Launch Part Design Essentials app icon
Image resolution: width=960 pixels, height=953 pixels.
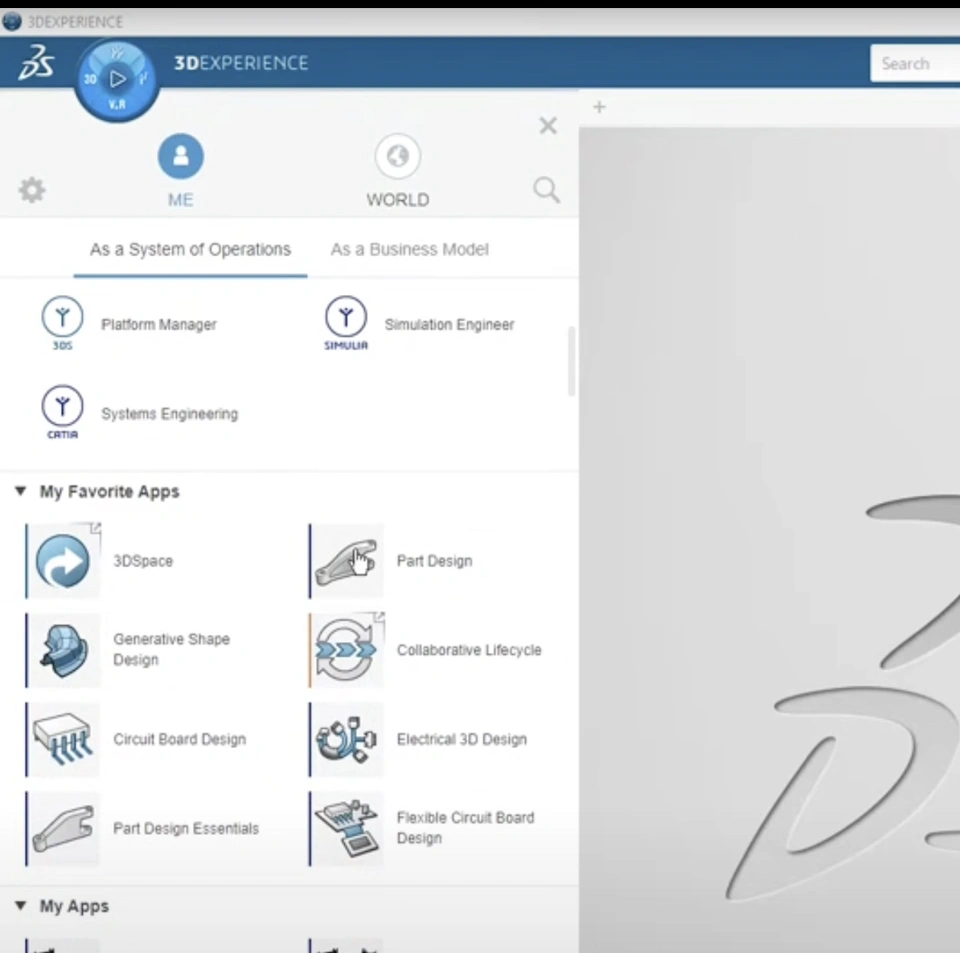[64, 829]
